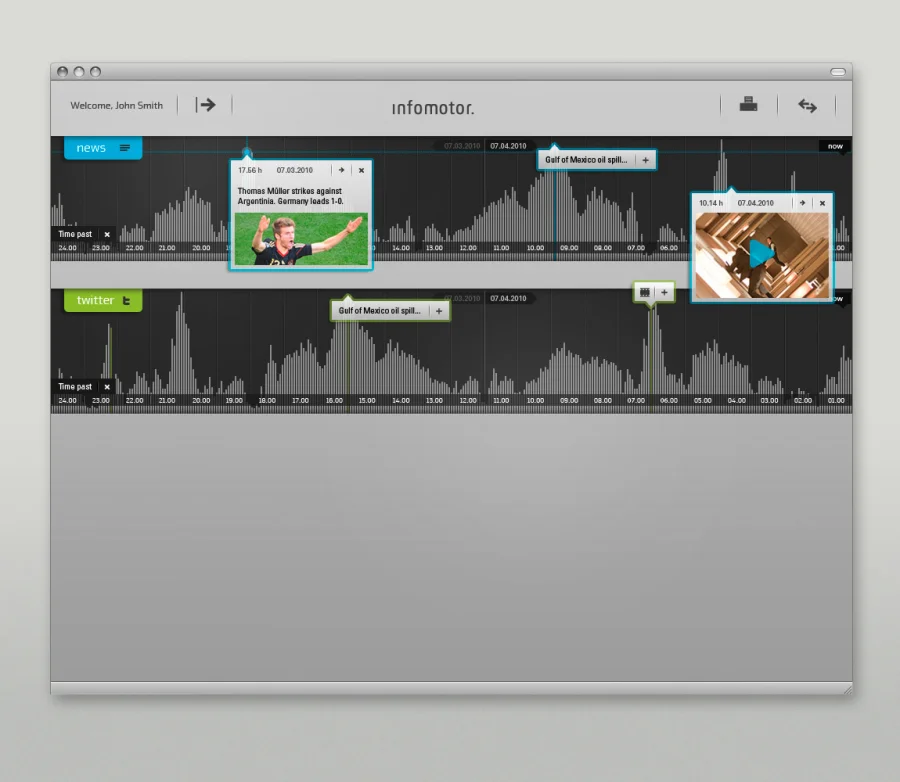900x782 pixels.
Task: Expand the twitter Gulf of Mexico tag
Action: [x=438, y=311]
